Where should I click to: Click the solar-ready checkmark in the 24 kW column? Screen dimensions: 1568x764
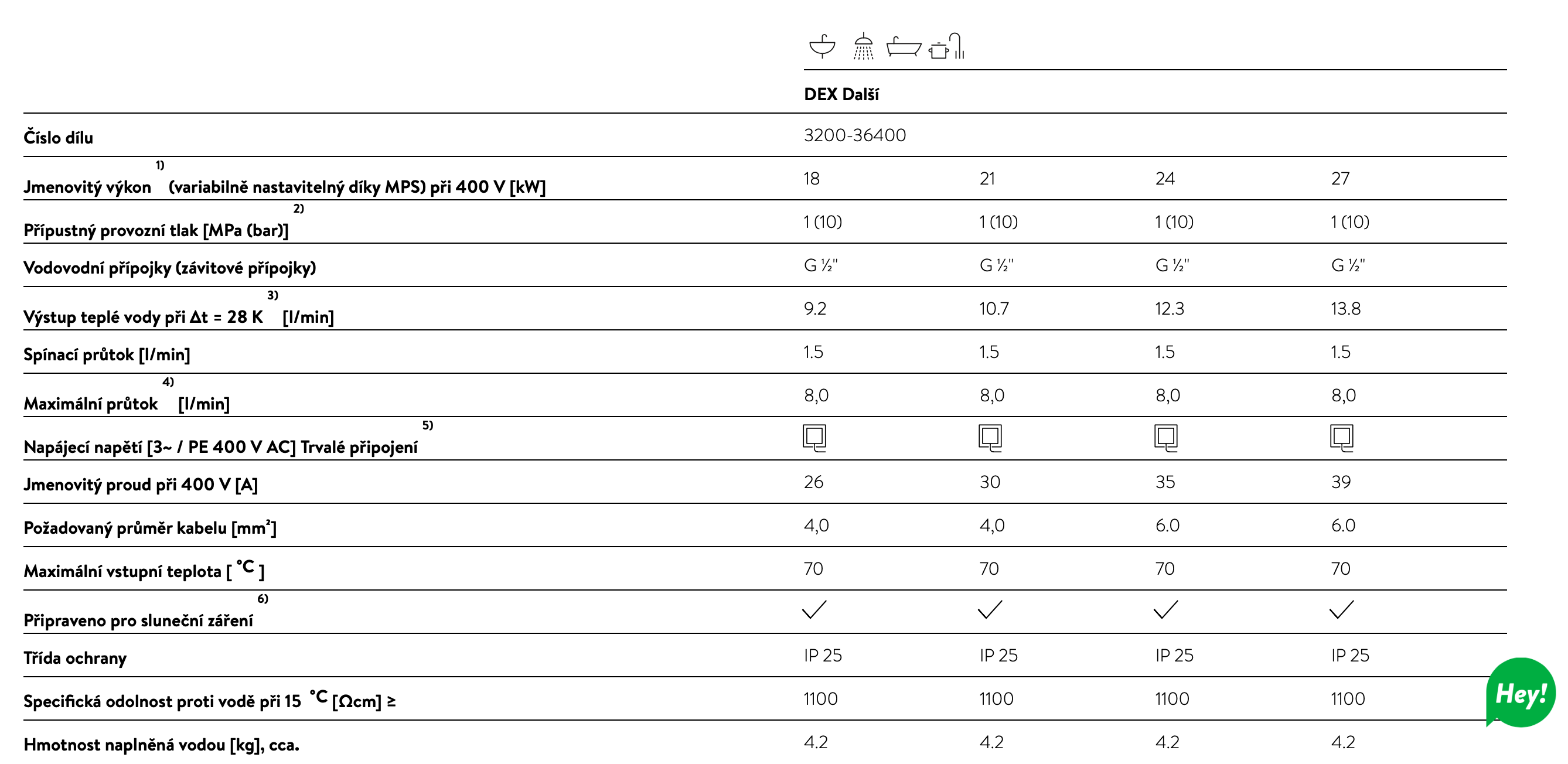point(1165,609)
